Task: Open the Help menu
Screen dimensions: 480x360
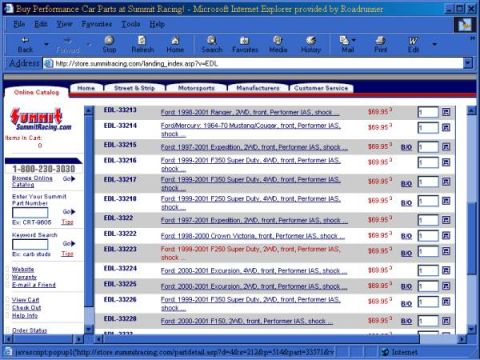Action: (x=157, y=24)
